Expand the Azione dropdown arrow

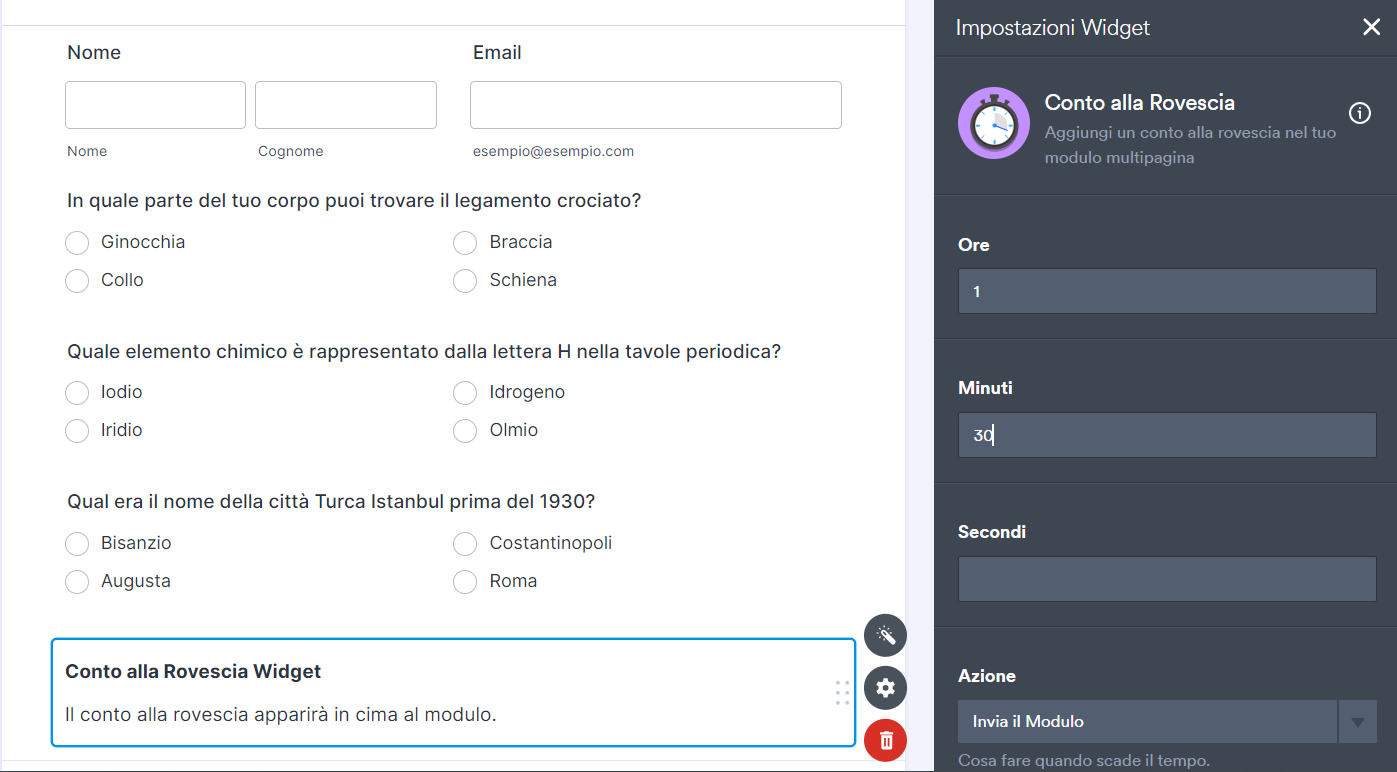click(x=1357, y=721)
